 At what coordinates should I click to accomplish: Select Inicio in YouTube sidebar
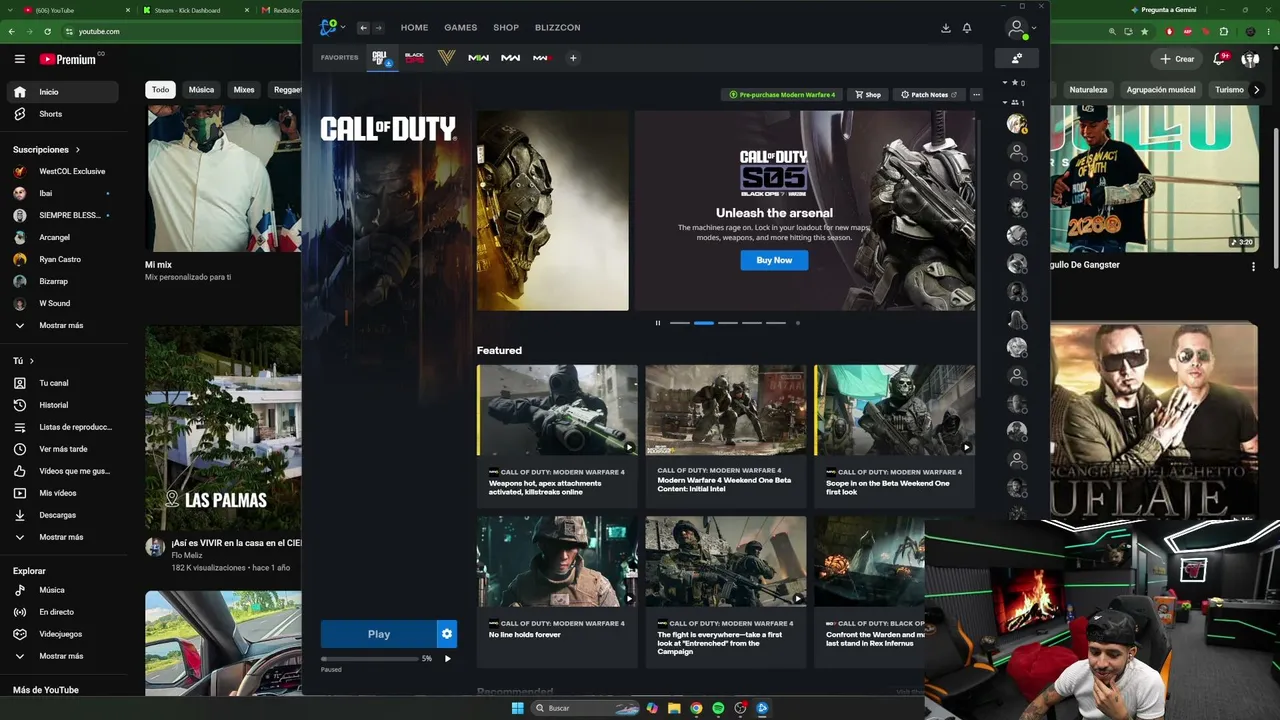click(62, 92)
